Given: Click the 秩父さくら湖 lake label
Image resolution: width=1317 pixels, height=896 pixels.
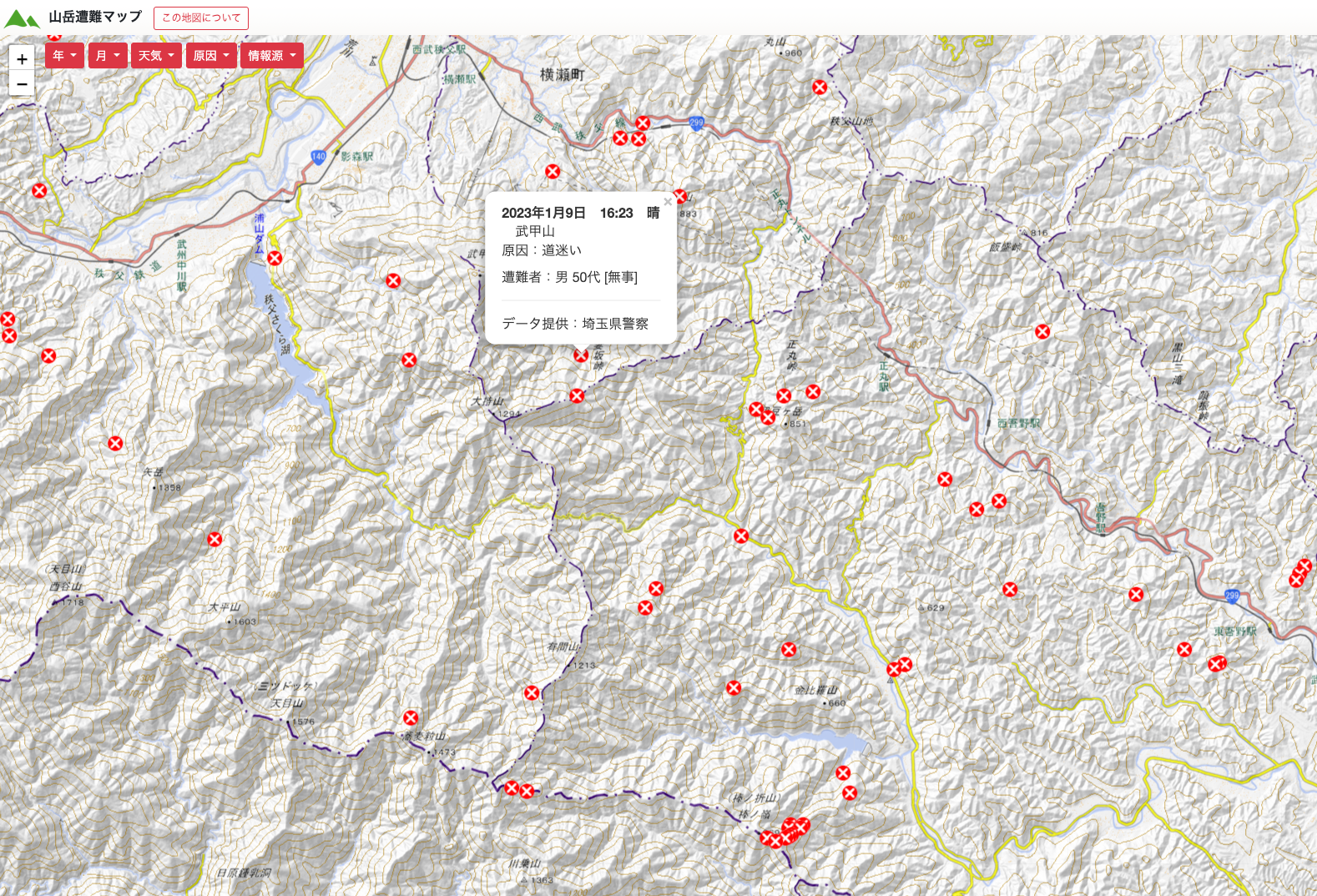Looking at the screenshot, I should (x=277, y=324).
